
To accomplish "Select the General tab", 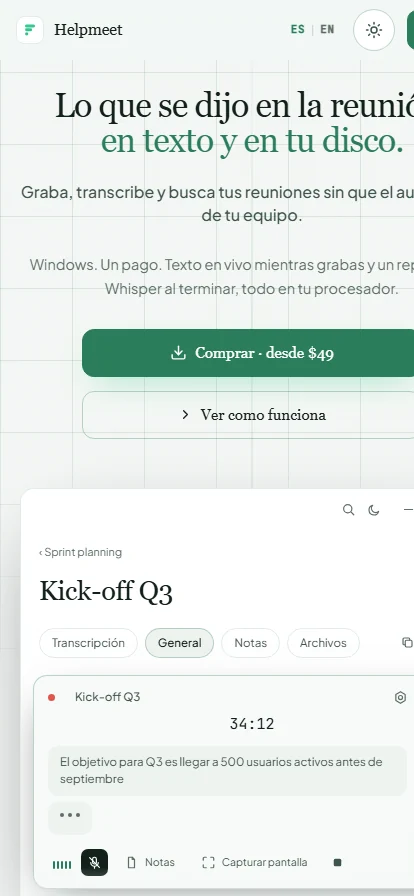I will pyautogui.click(x=180, y=643).
